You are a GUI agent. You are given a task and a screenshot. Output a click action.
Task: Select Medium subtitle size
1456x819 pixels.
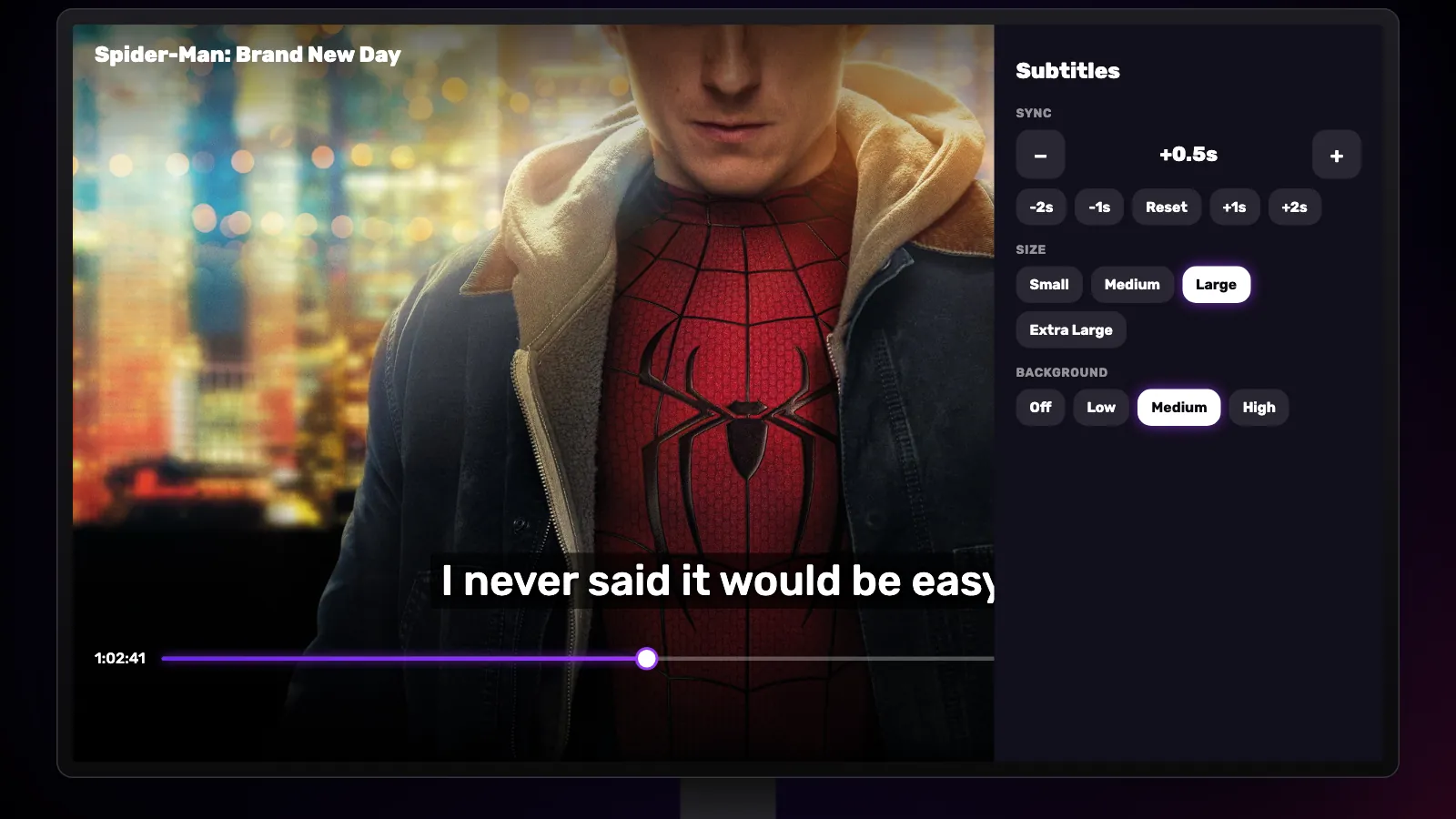1132,285
